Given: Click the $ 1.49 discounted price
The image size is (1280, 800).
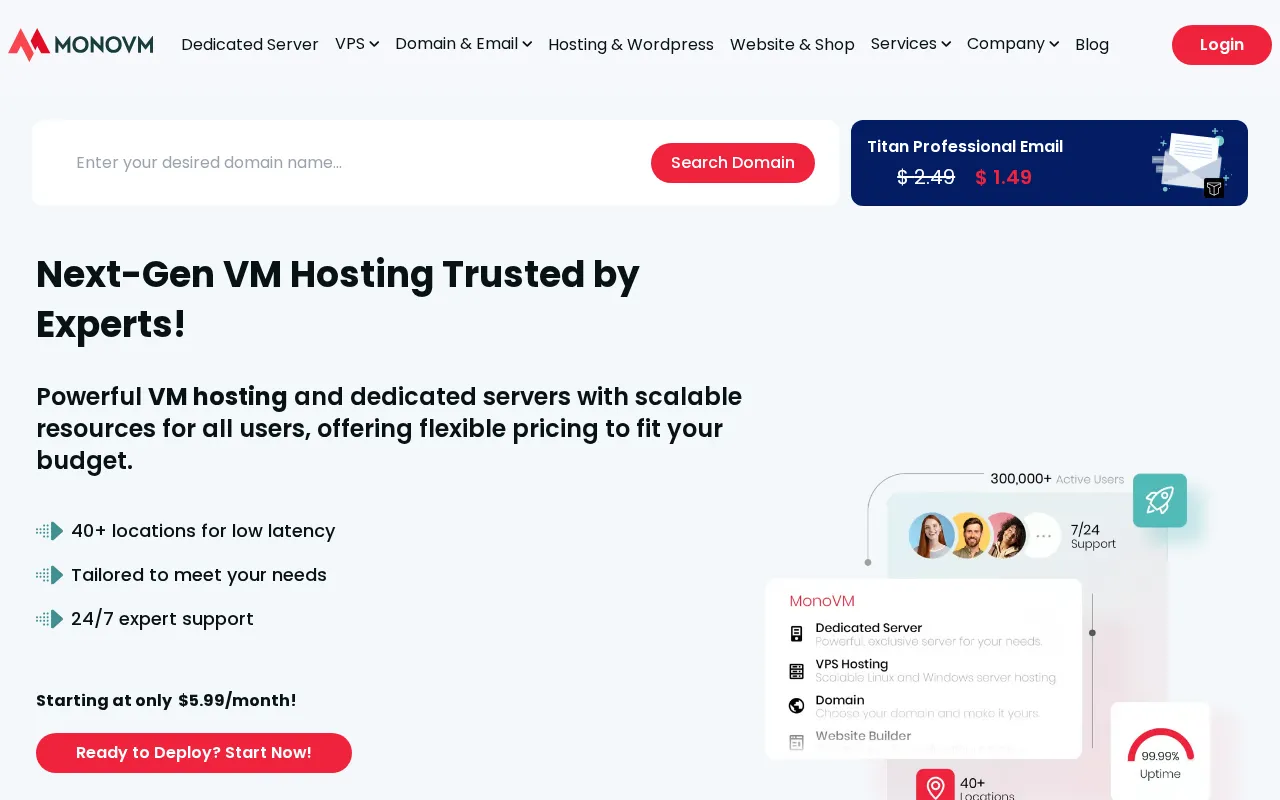Looking at the screenshot, I should tap(1003, 178).
